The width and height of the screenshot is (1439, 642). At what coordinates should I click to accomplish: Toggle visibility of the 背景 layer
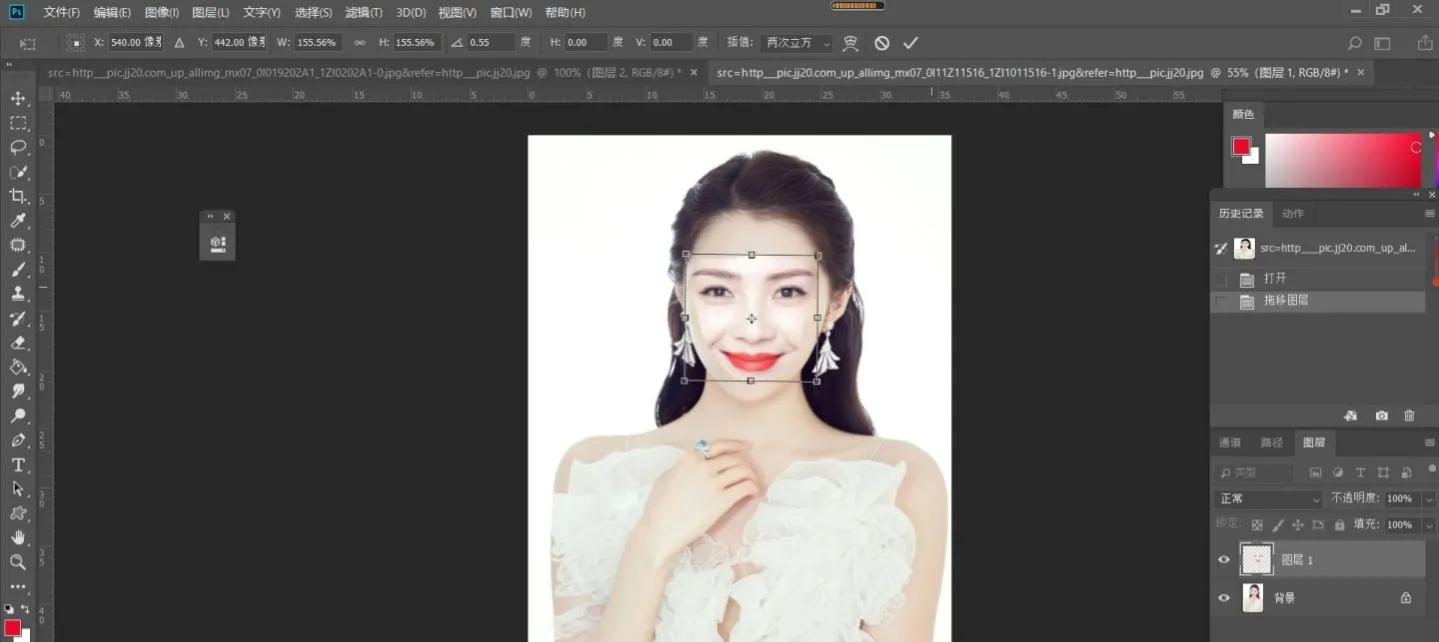[x=1223, y=598]
